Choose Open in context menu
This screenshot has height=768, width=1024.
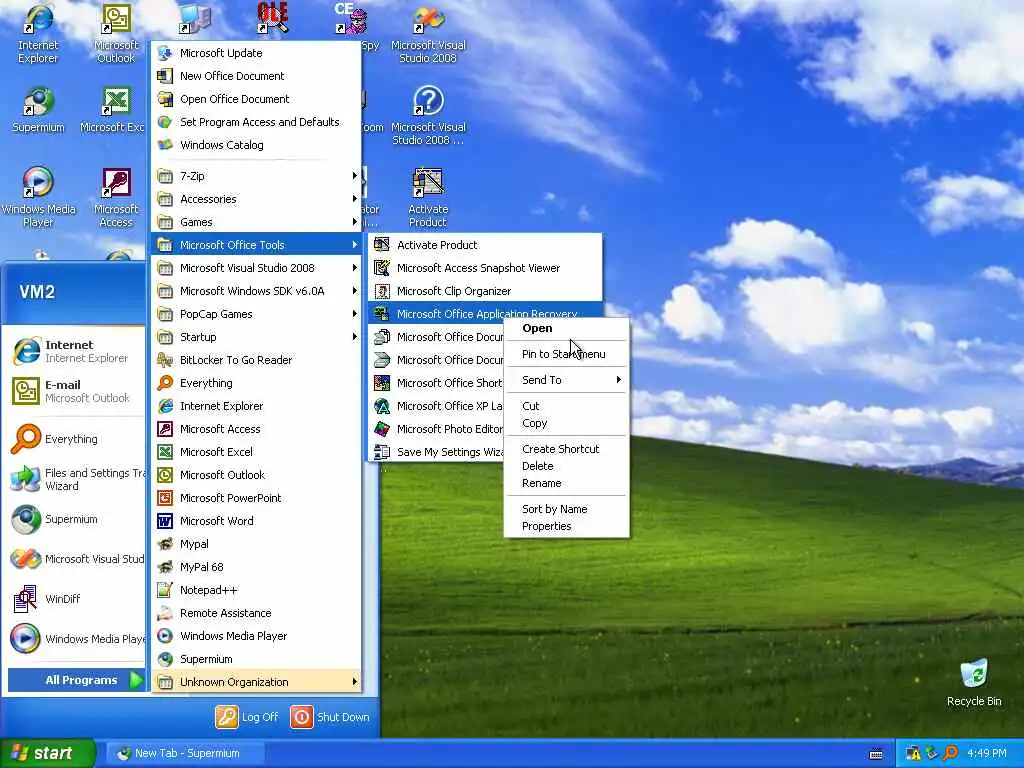pos(566,328)
